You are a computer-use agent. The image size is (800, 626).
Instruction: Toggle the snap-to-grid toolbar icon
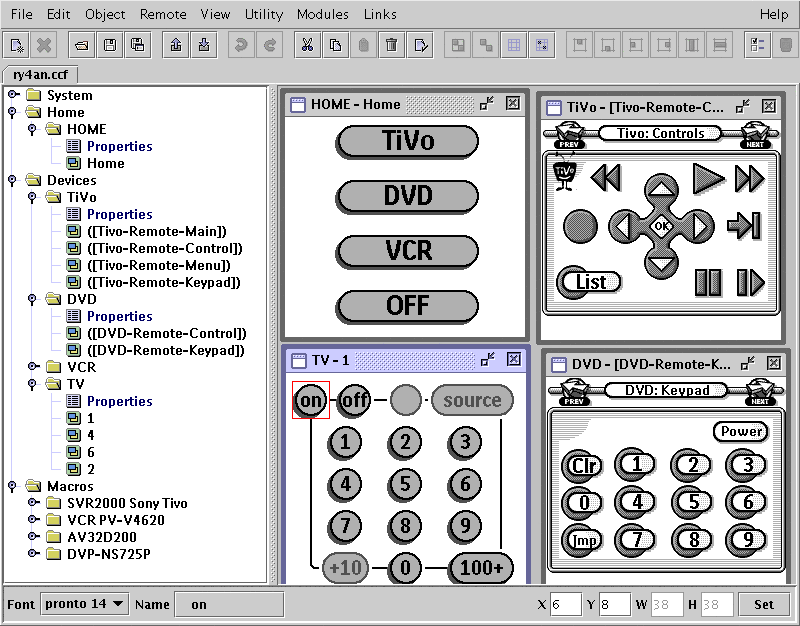542,45
